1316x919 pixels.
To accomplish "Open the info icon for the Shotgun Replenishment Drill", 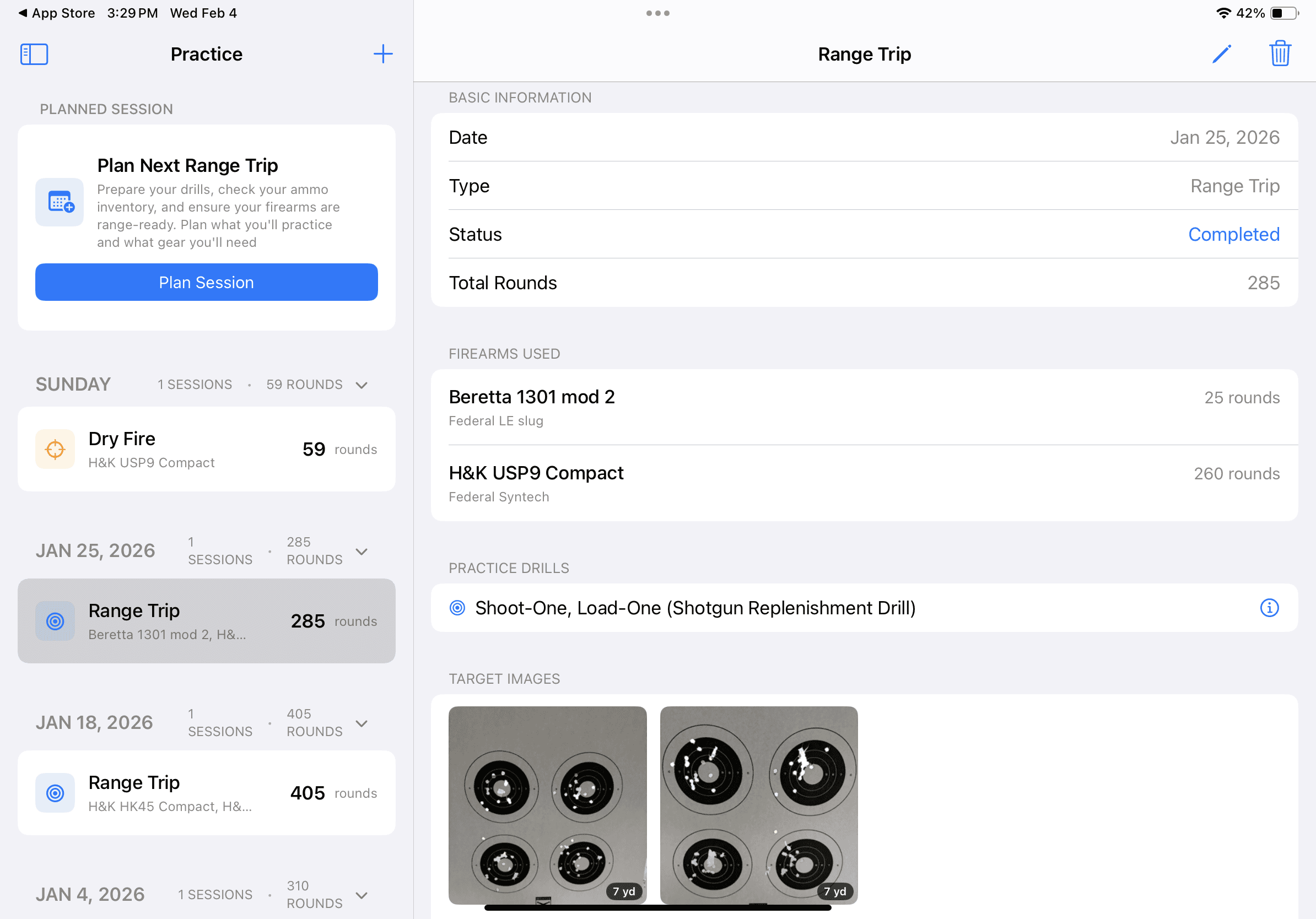I will 1270,608.
